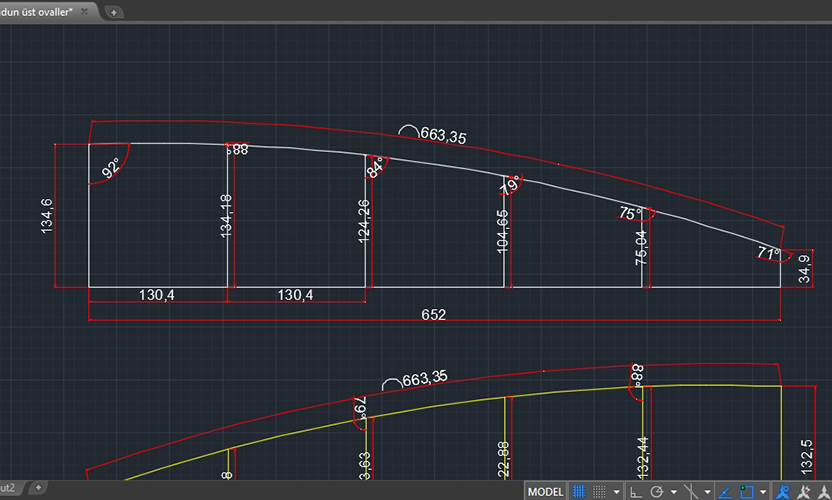The height and width of the screenshot is (500, 832).
Task: Click the MODEL space button
Action: [x=545, y=492]
